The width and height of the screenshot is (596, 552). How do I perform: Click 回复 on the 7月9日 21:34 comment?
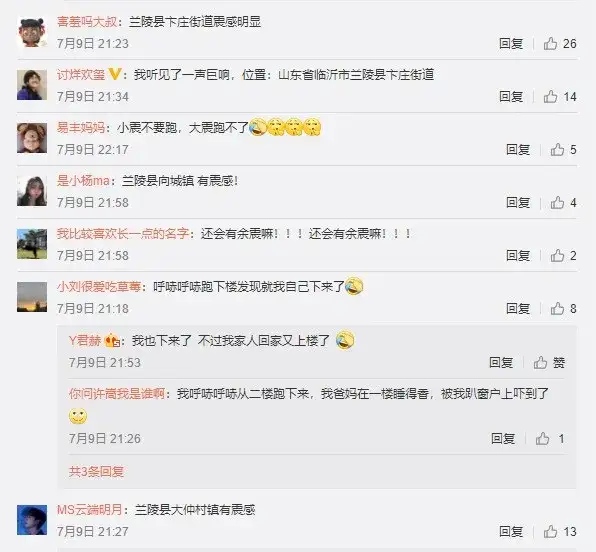pyautogui.click(x=511, y=97)
